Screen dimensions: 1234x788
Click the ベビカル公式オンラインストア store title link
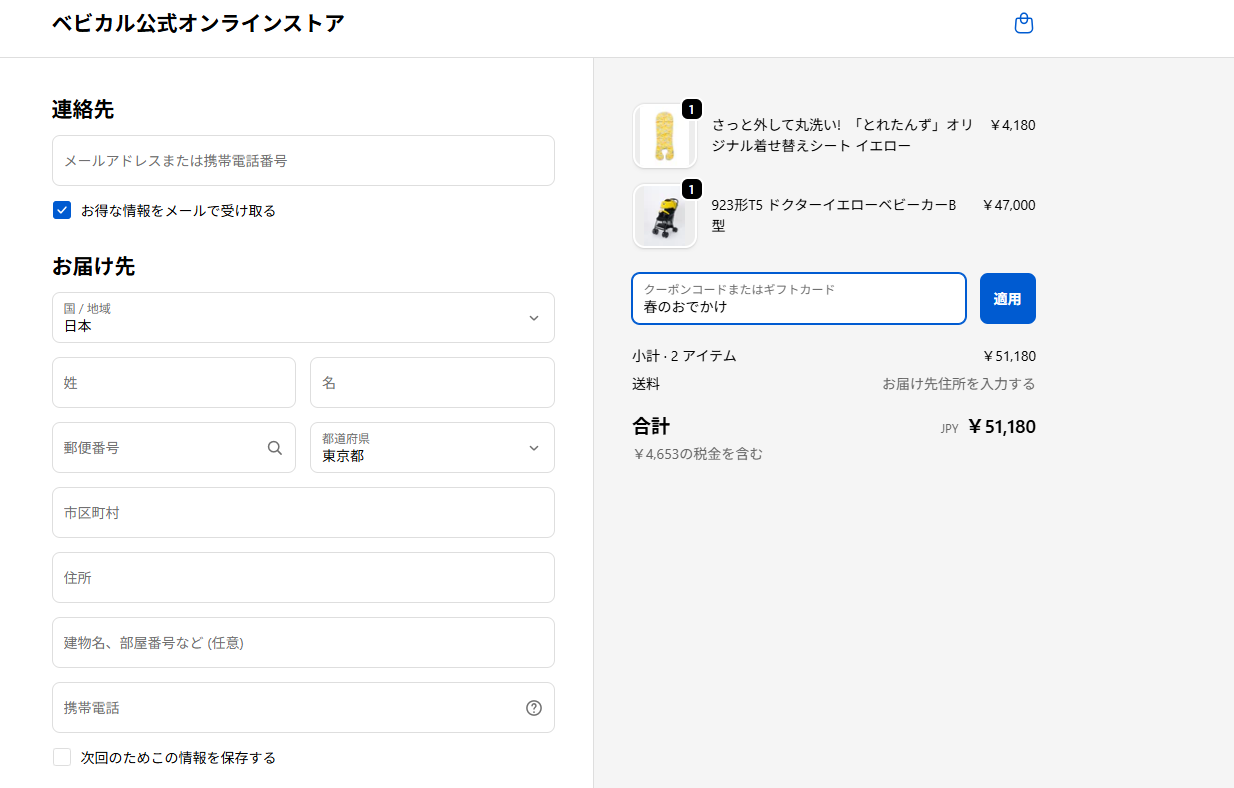tap(198, 23)
